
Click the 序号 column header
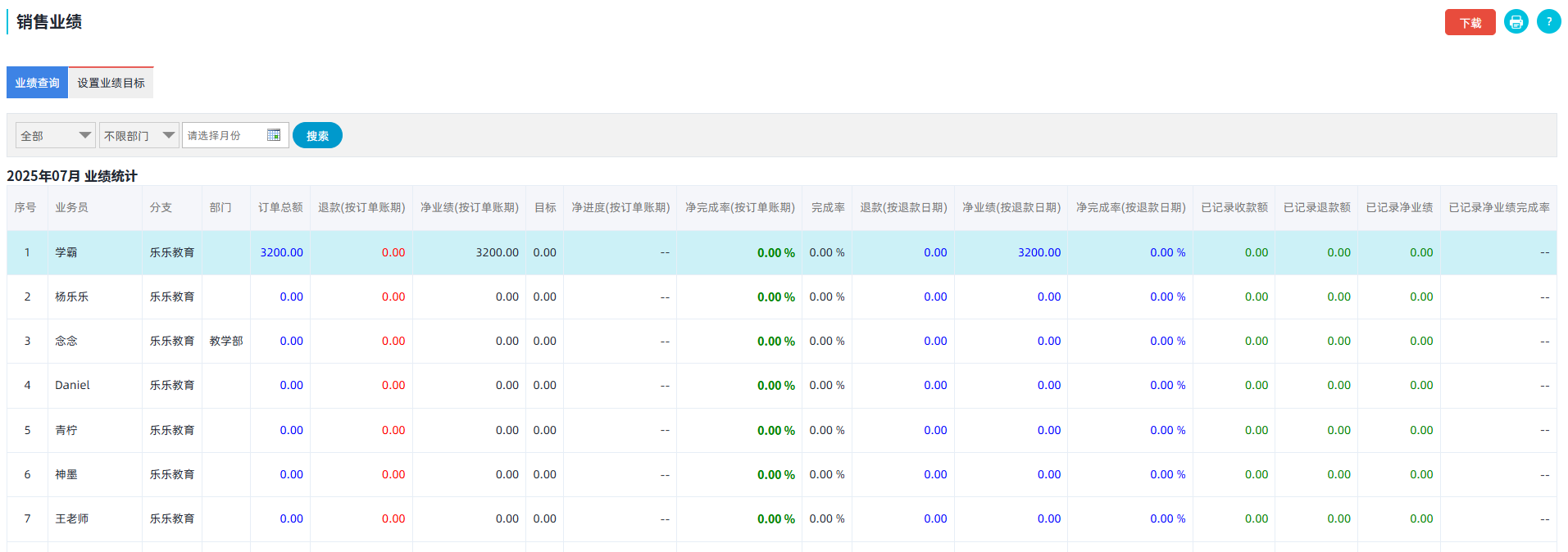click(x=25, y=208)
